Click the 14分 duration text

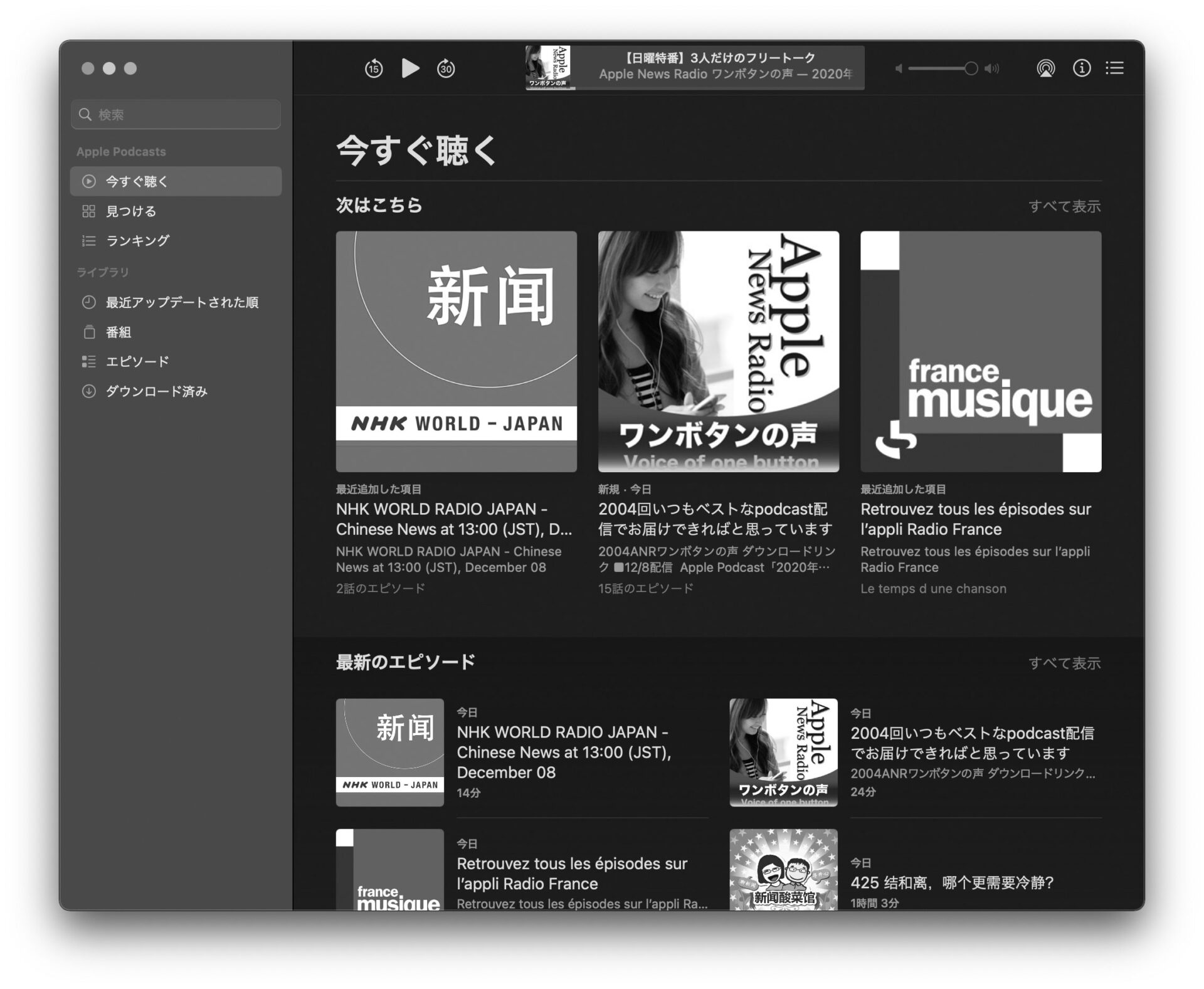(x=468, y=793)
